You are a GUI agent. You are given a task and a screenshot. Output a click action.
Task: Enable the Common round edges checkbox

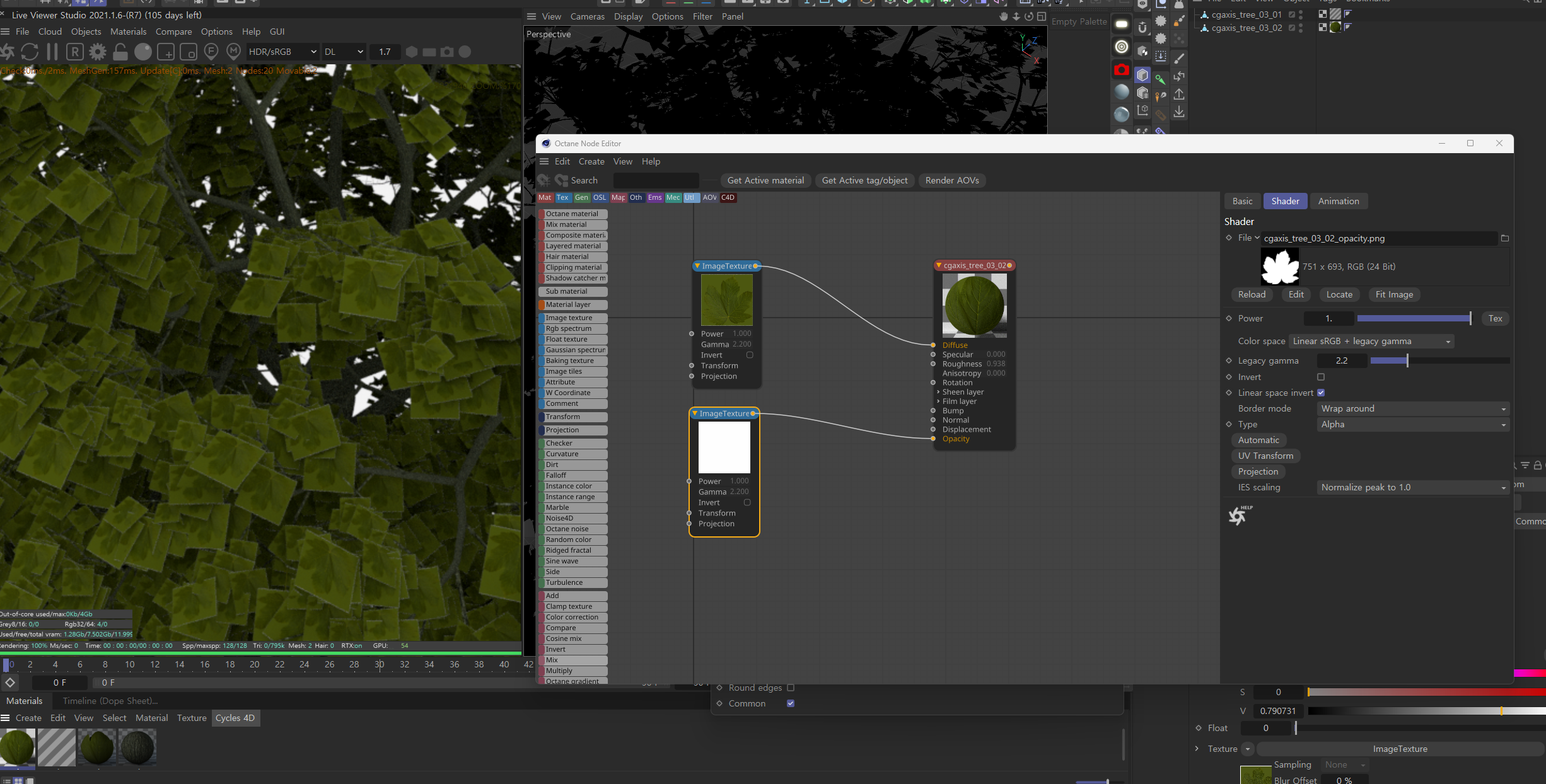tap(790, 687)
